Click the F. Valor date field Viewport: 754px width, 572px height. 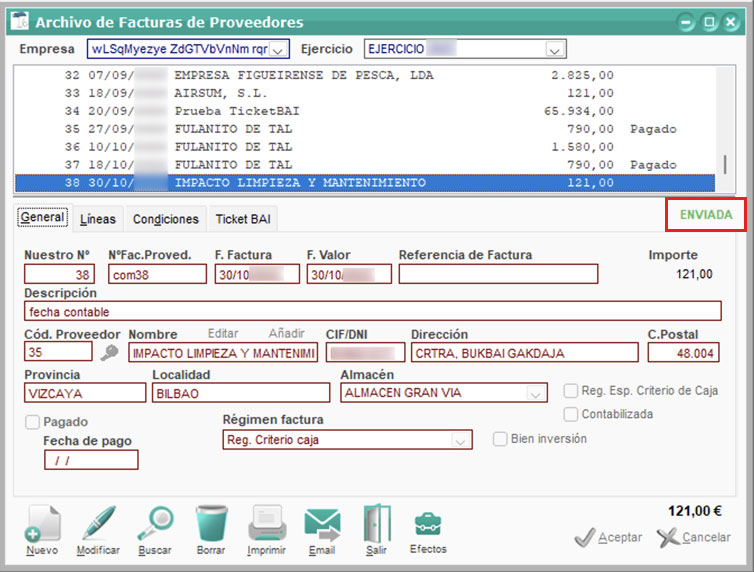(x=349, y=274)
